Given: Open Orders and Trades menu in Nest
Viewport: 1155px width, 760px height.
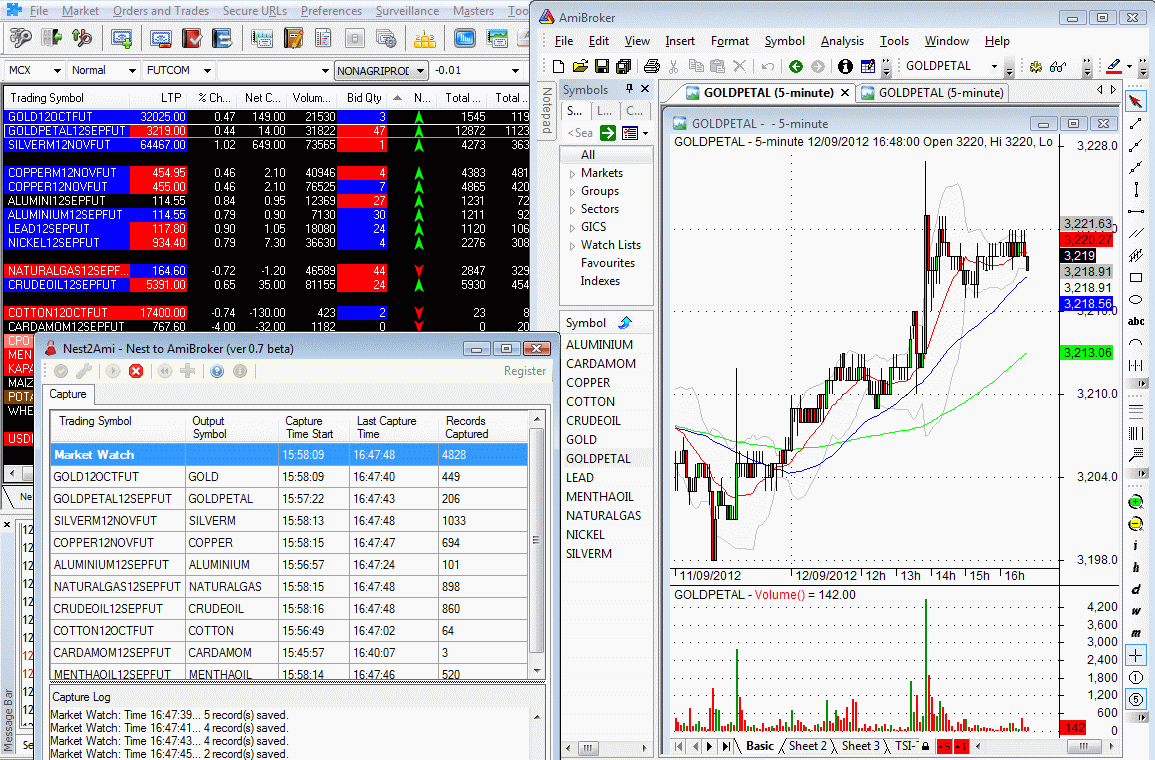Looking at the screenshot, I should (x=161, y=11).
